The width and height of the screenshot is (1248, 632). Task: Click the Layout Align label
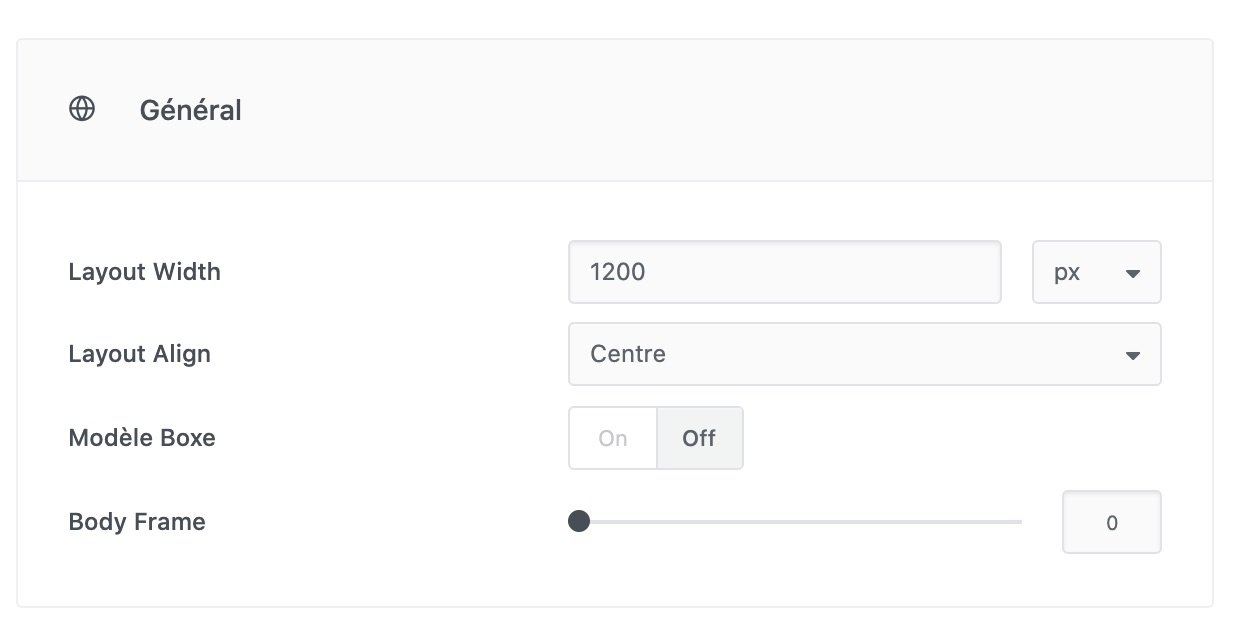click(x=139, y=354)
